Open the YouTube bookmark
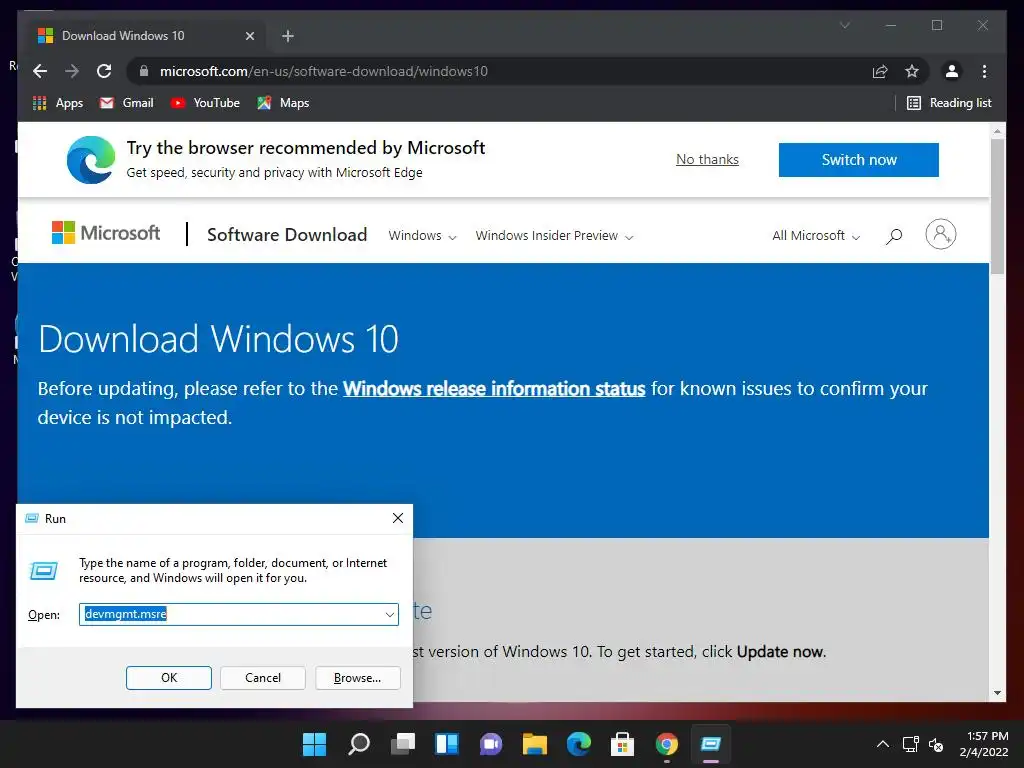The image size is (1024, 768). 205,103
